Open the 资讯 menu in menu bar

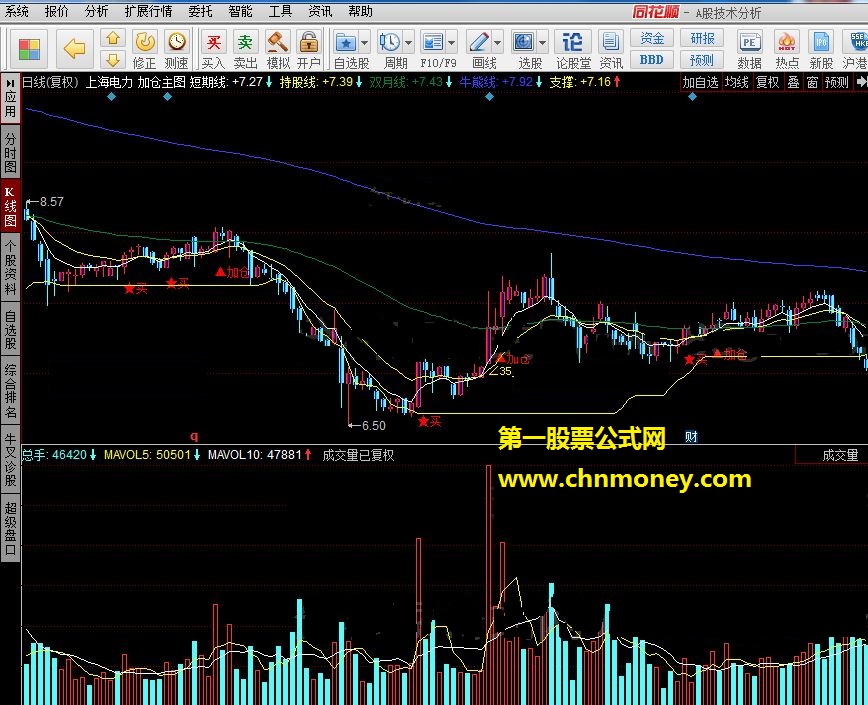(320, 11)
